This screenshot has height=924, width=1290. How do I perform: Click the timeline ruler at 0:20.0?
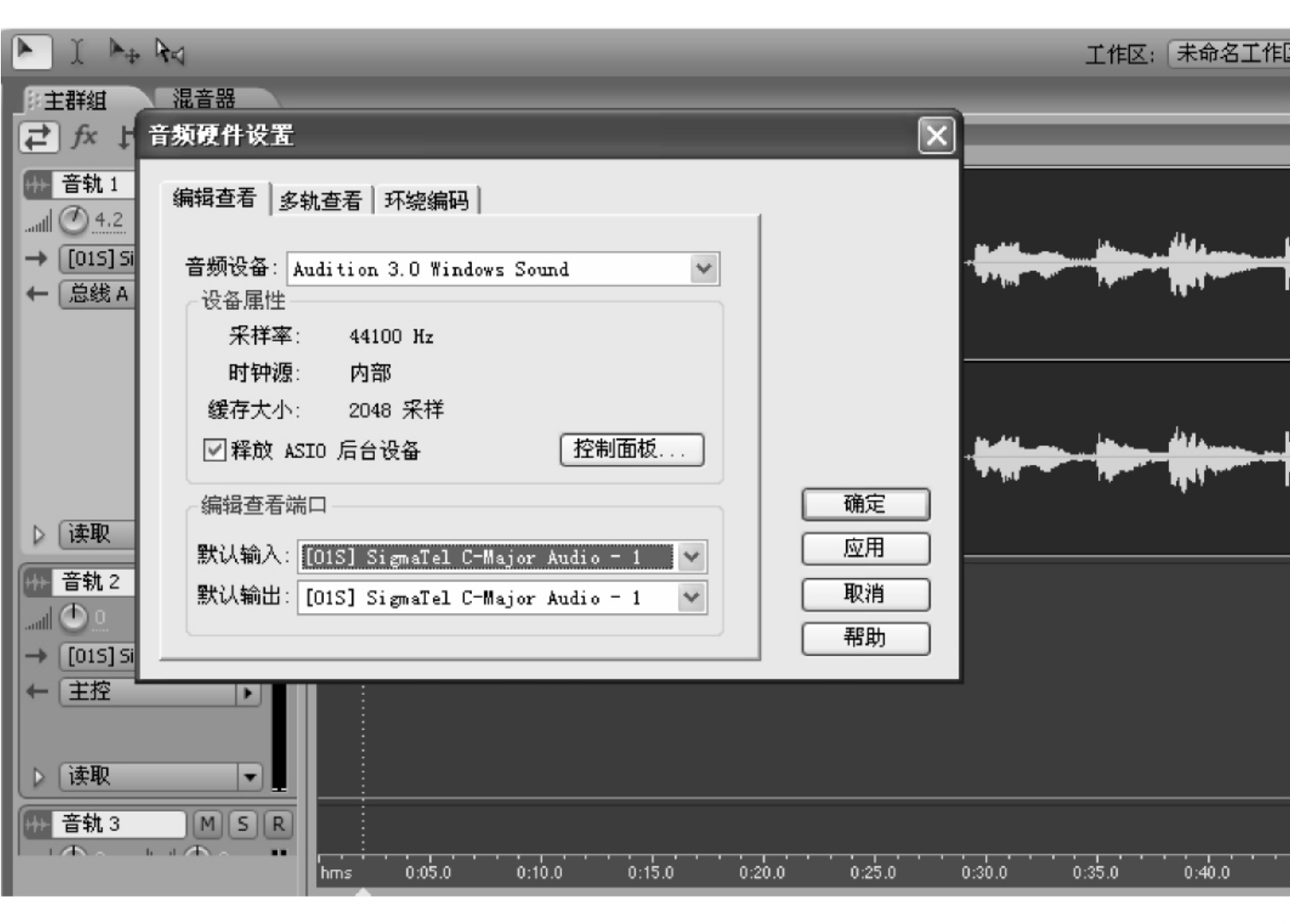[762, 872]
